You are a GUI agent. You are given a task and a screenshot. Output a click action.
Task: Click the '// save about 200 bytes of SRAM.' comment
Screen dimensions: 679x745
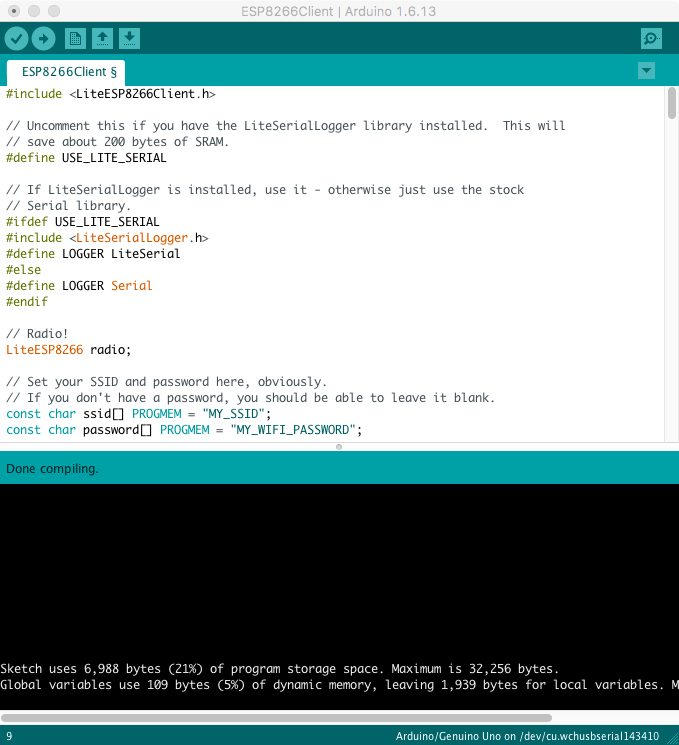pos(117,142)
